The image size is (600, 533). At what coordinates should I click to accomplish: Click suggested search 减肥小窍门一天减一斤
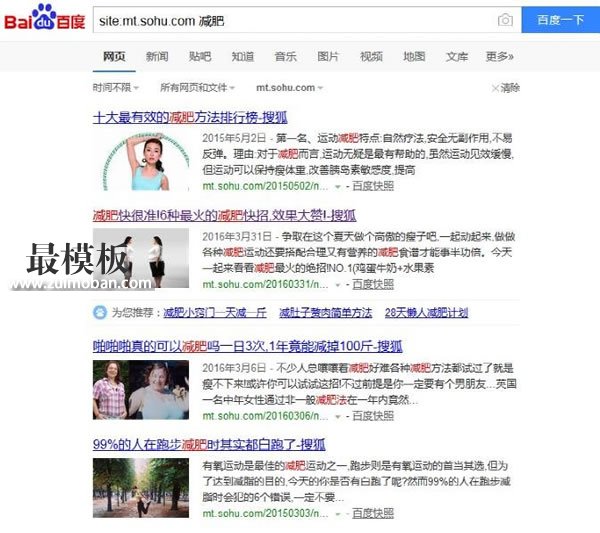pyautogui.click(x=215, y=313)
